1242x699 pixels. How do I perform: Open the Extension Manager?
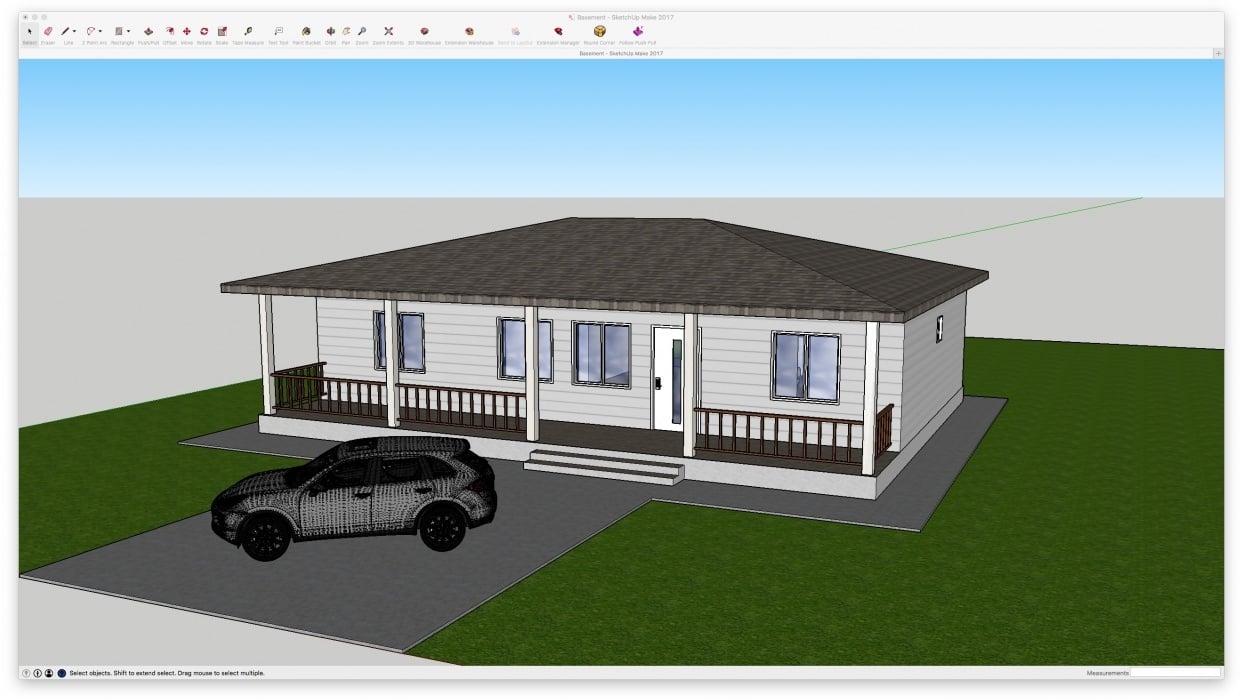[x=558, y=32]
